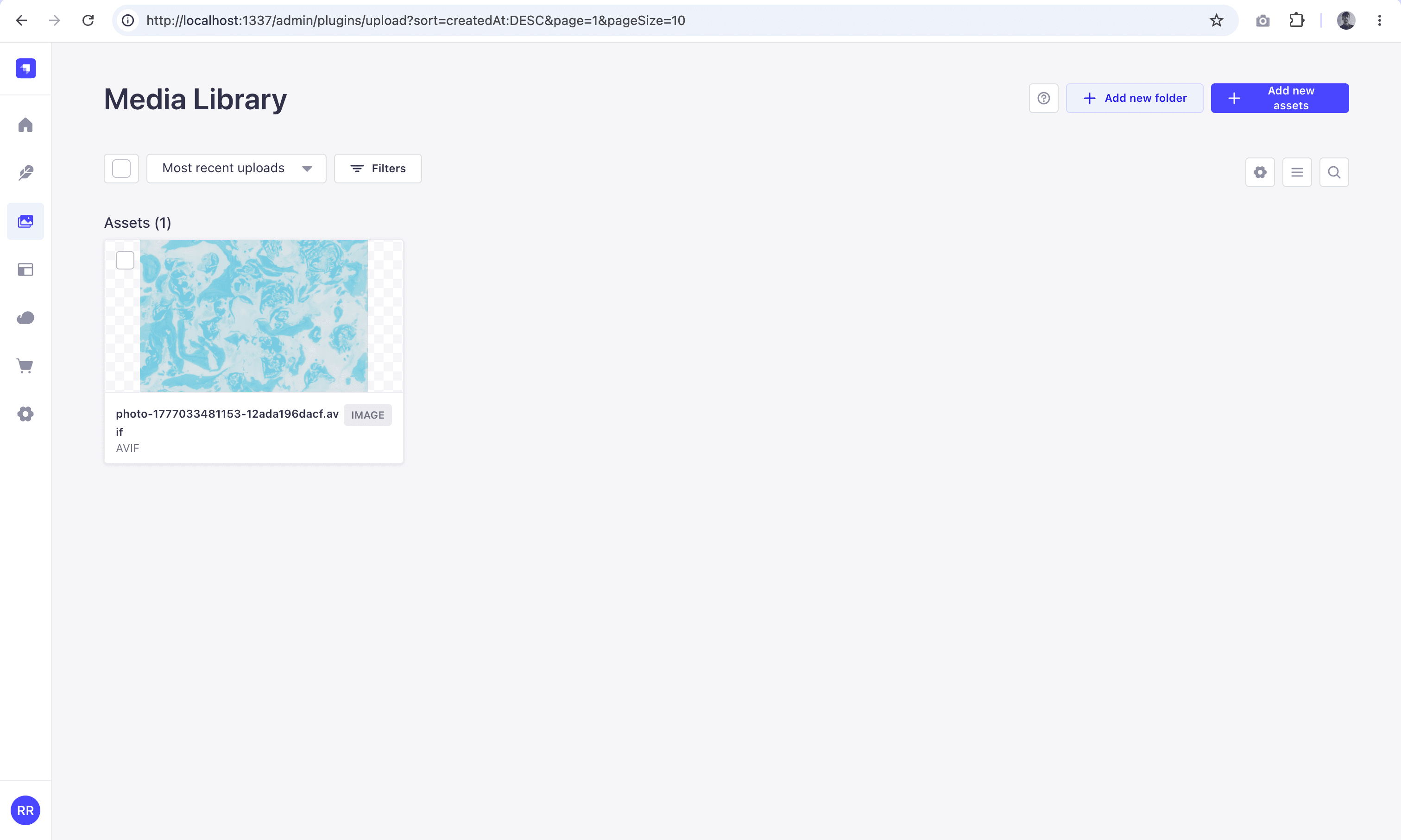
Task: Switch to list view icon
Action: click(x=1297, y=172)
